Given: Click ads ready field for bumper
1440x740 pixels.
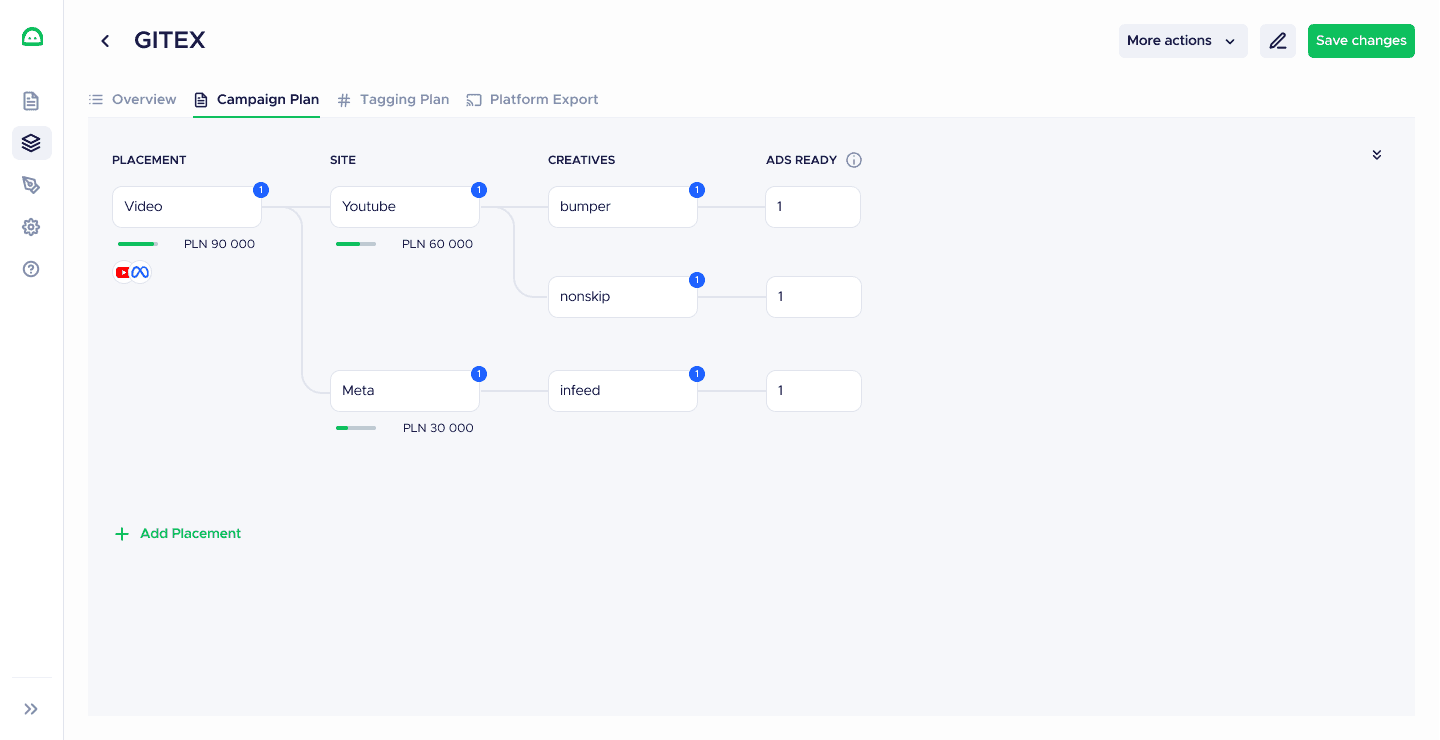Looking at the screenshot, I should (814, 207).
